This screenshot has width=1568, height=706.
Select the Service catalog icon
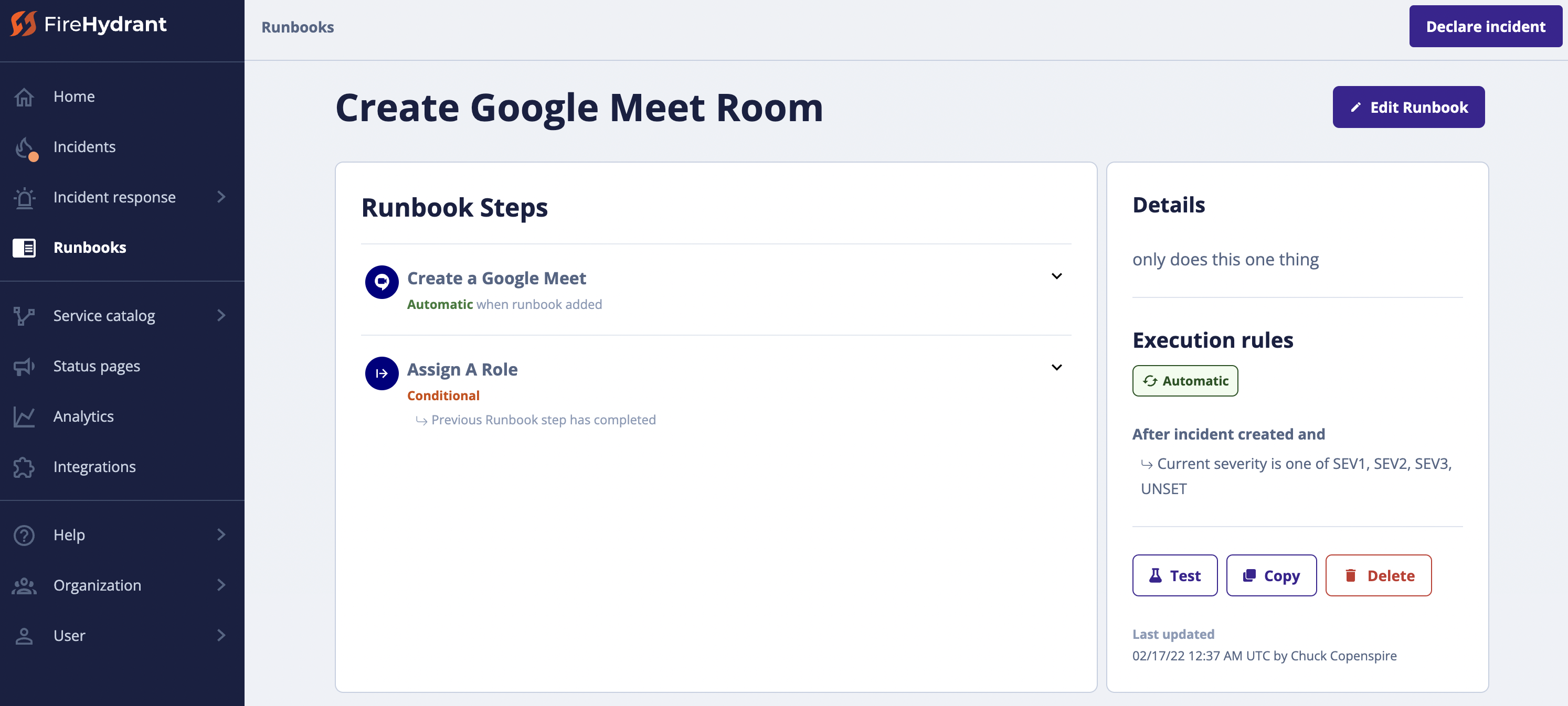(24, 315)
